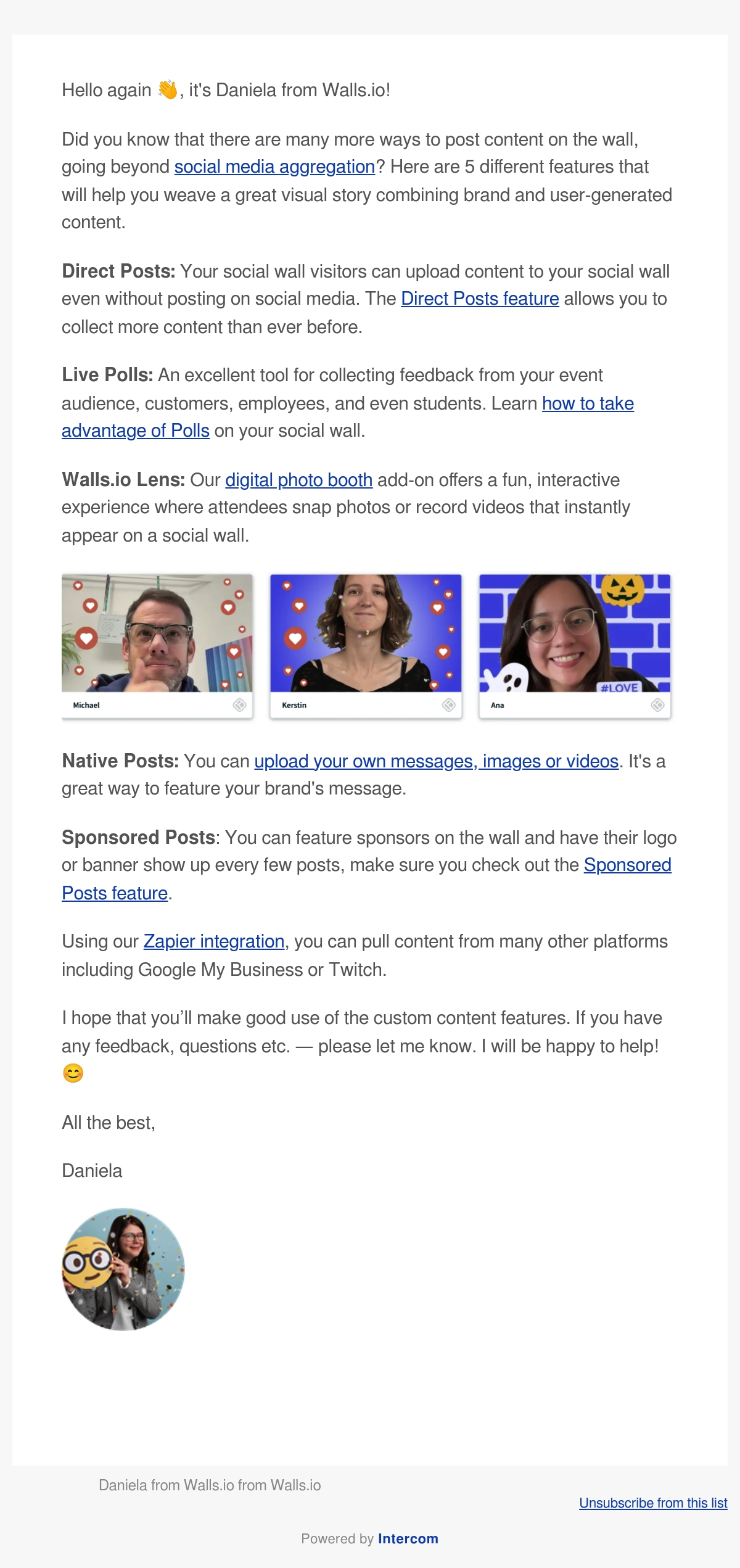Click the 'All the best,' sign-off text
The image size is (740, 1568).
click(x=109, y=1123)
